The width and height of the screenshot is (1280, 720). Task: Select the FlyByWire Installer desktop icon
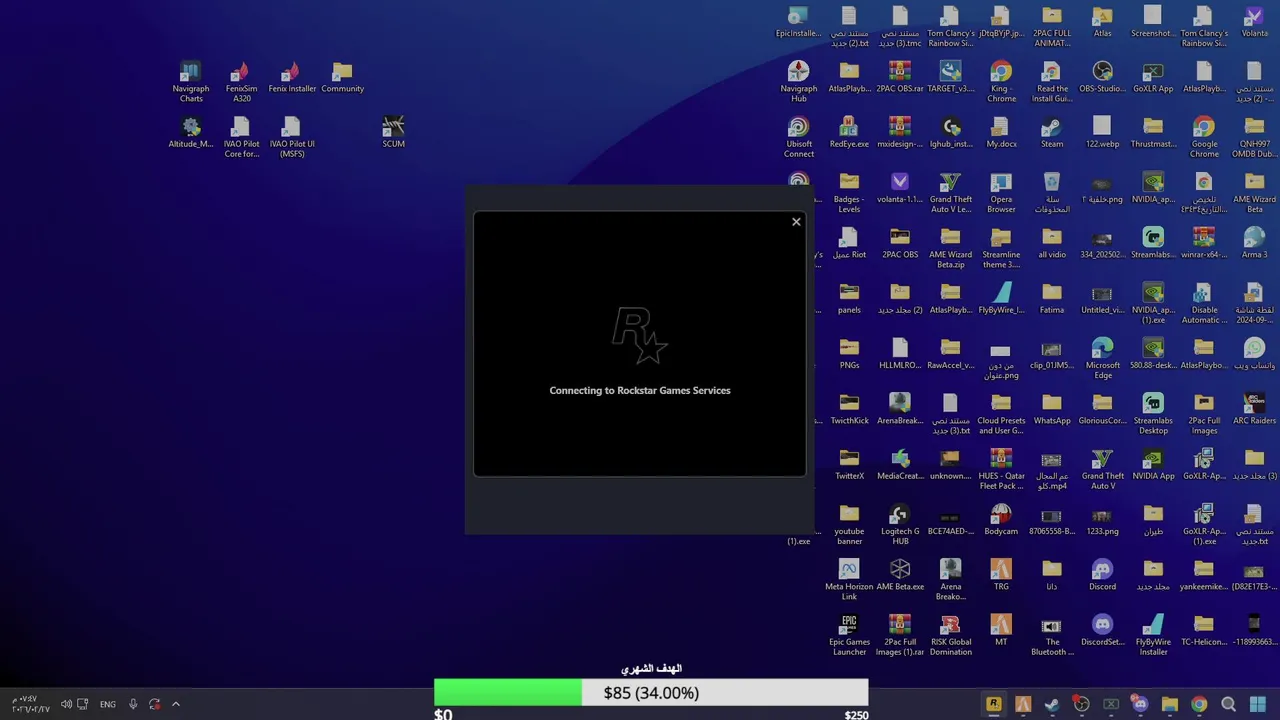[x=1153, y=635]
